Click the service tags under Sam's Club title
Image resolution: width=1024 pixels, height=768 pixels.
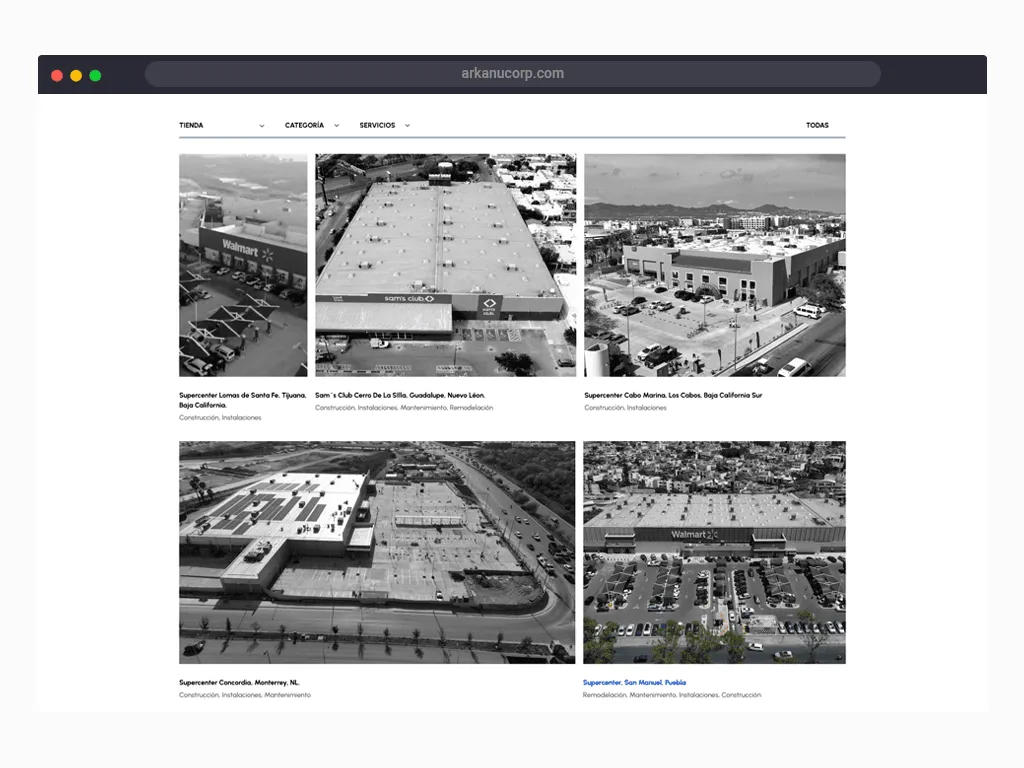[404, 408]
